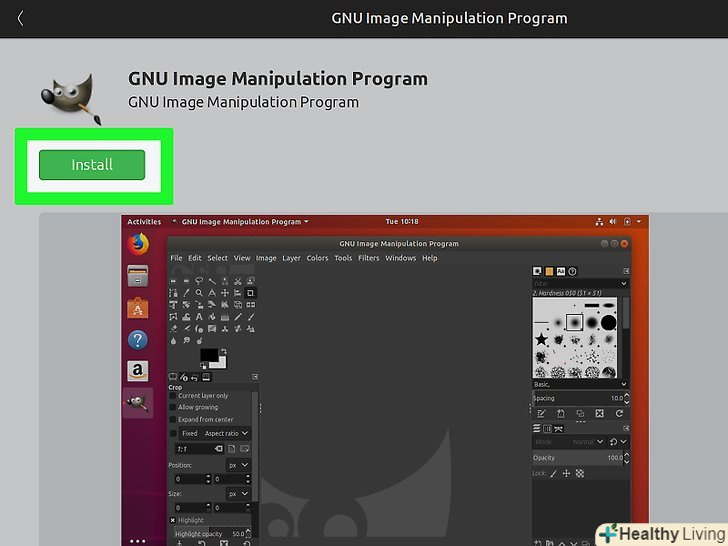This screenshot has height=546, width=728.
Task: Select the Text tool letter A
Action: point(199,317)
